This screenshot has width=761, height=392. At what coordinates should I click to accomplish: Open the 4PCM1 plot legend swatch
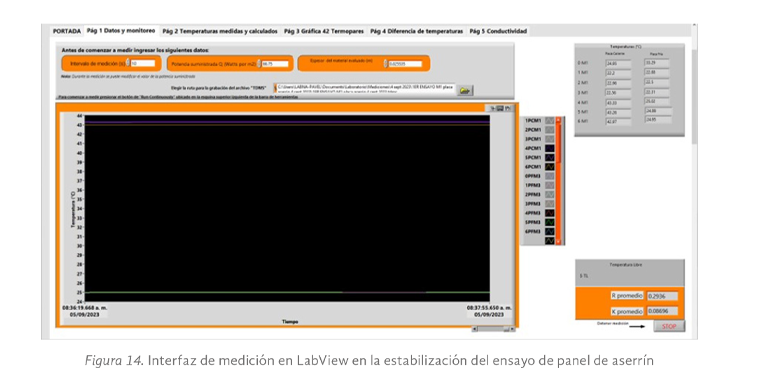point(549,148)
